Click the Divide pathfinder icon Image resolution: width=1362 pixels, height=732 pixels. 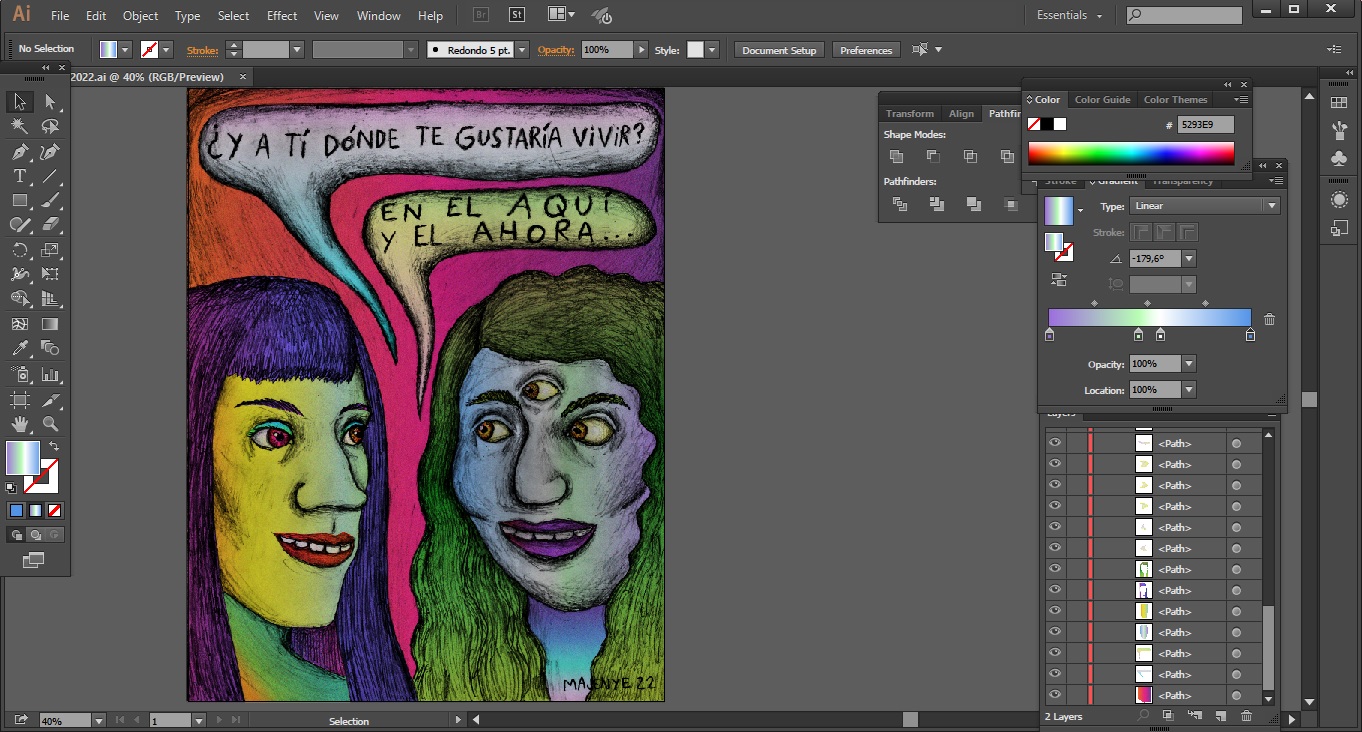(x=899, y=204)
